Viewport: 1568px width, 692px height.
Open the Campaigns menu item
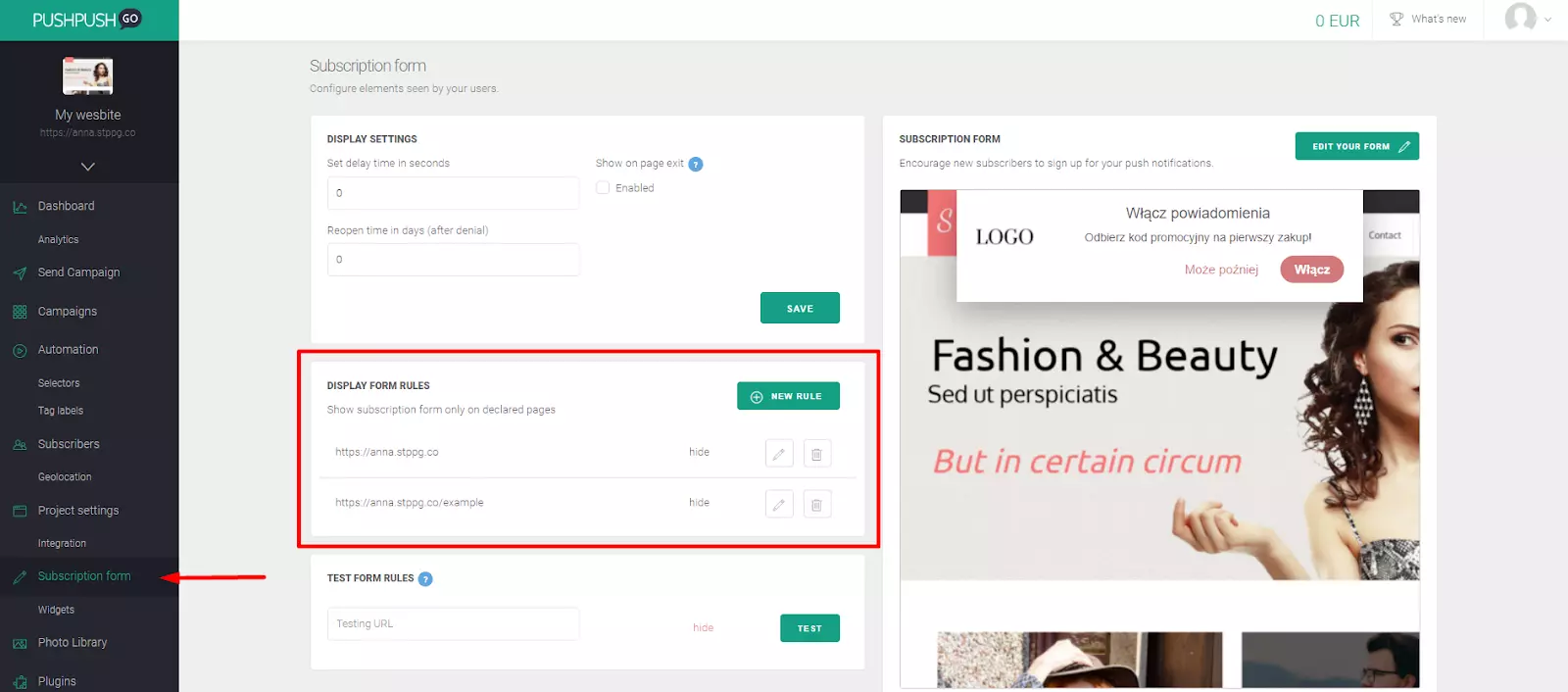coord(68,311)
